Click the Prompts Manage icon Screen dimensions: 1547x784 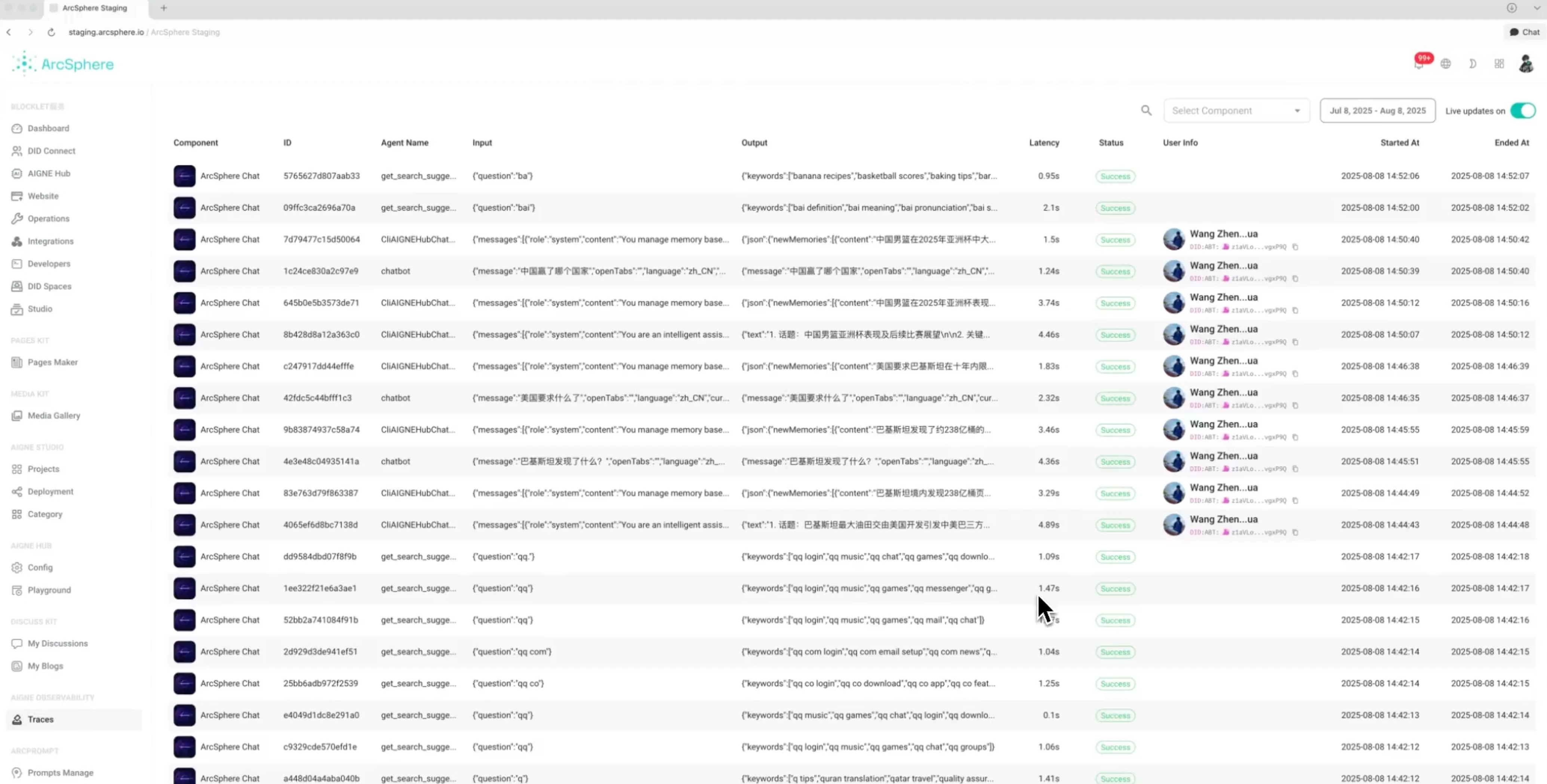[x=17, y=772]
